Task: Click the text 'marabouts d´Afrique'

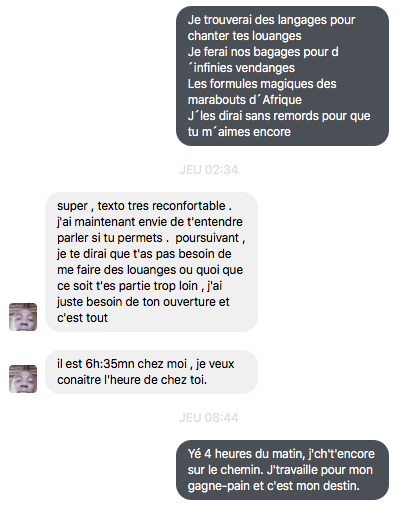Action: 245,100
